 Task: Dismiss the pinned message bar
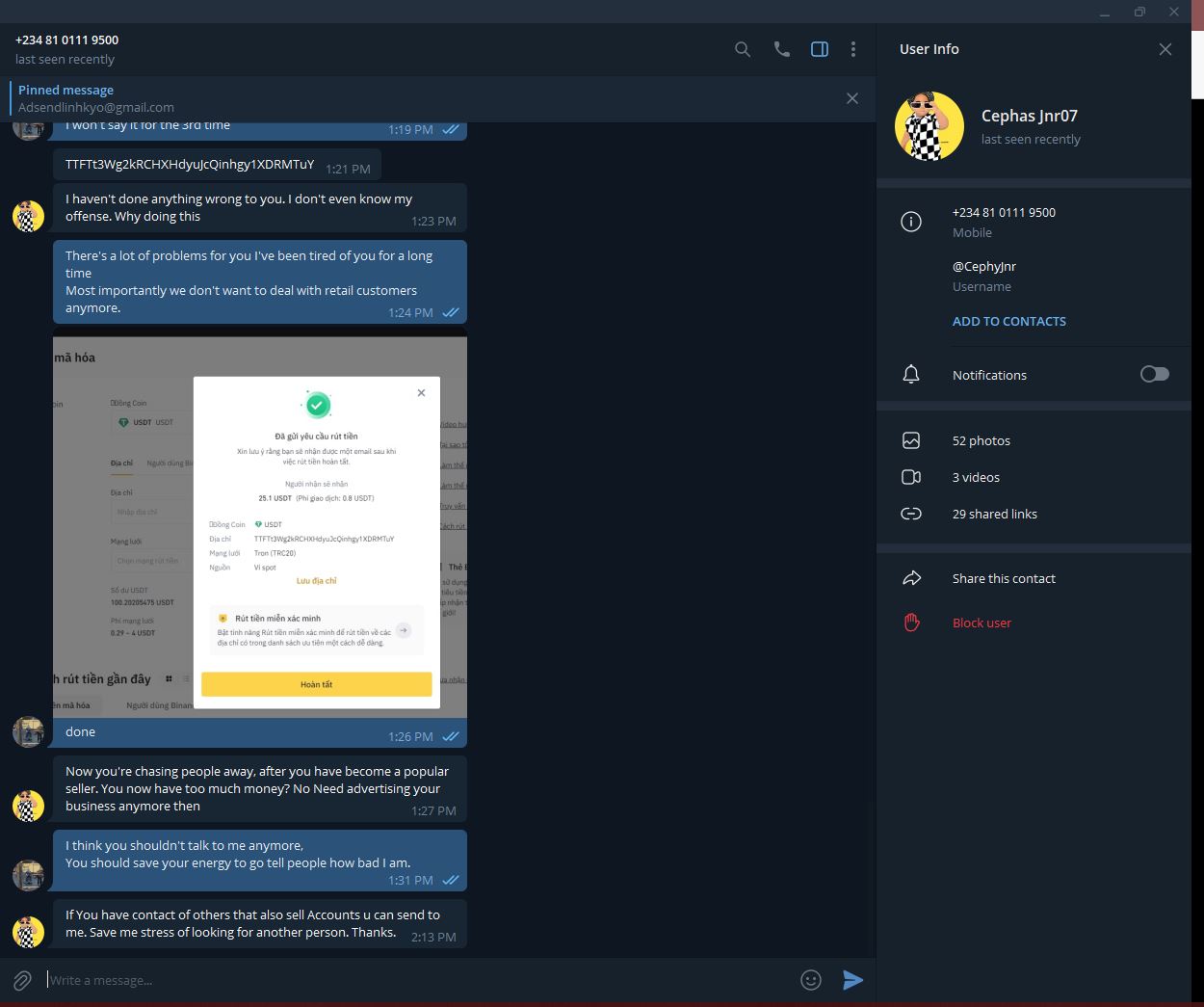pos(852,98)
